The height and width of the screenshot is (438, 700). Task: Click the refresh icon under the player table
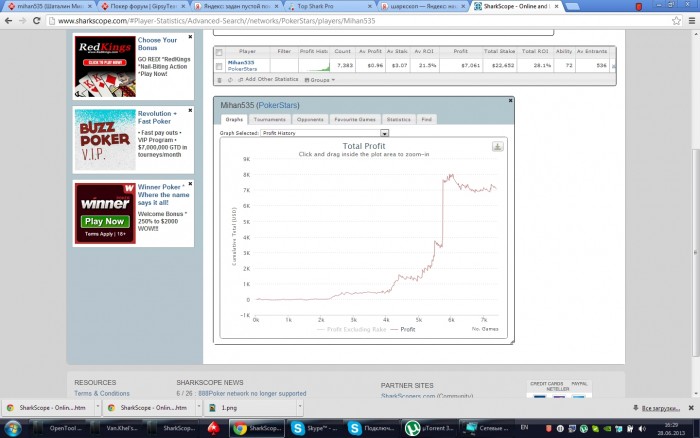[230, 80]
